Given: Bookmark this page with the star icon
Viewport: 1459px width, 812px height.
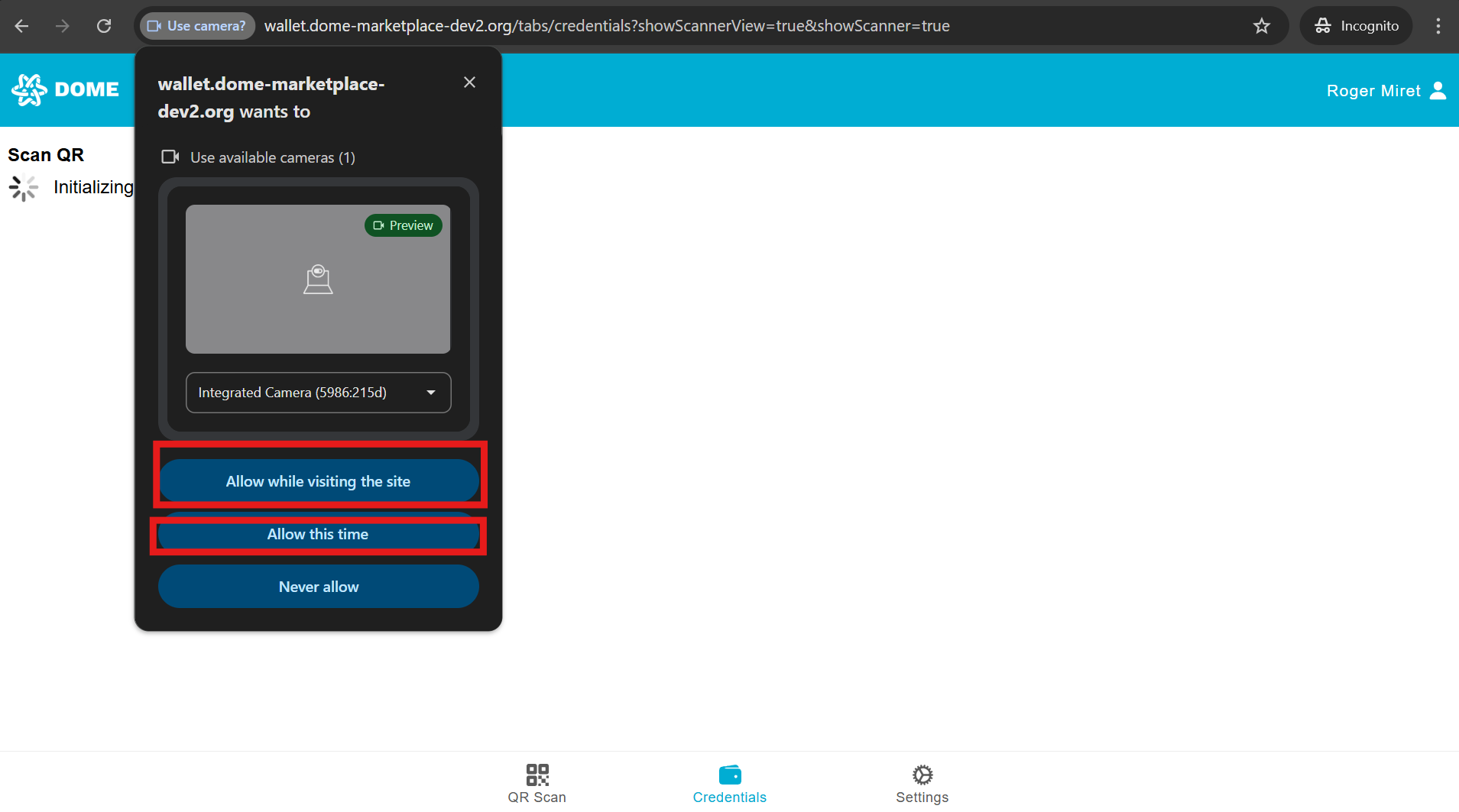Looking at the screenshot, I should pos(1262,26).
